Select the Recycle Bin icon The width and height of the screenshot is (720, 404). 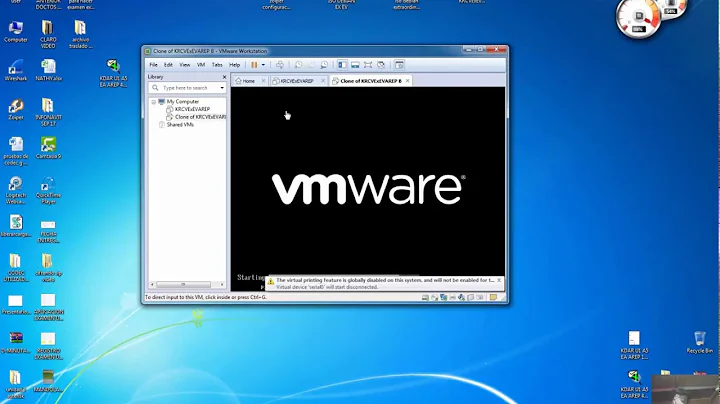point(699,342)
